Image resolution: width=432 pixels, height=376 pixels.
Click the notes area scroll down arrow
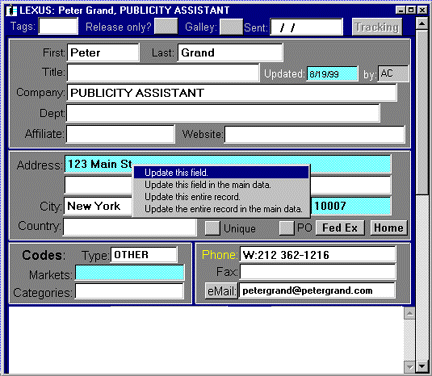[409, 367]
